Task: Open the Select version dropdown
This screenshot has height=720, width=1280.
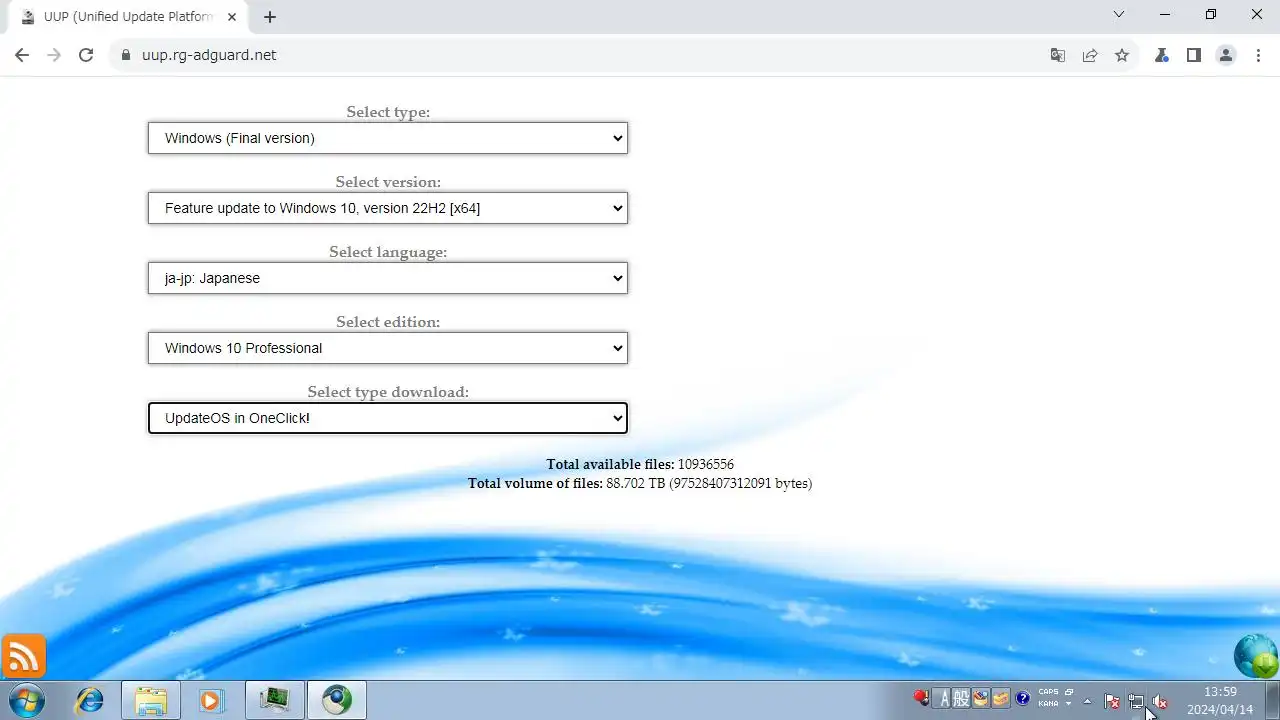Action: pyautogui.click(x=388, y=208)
